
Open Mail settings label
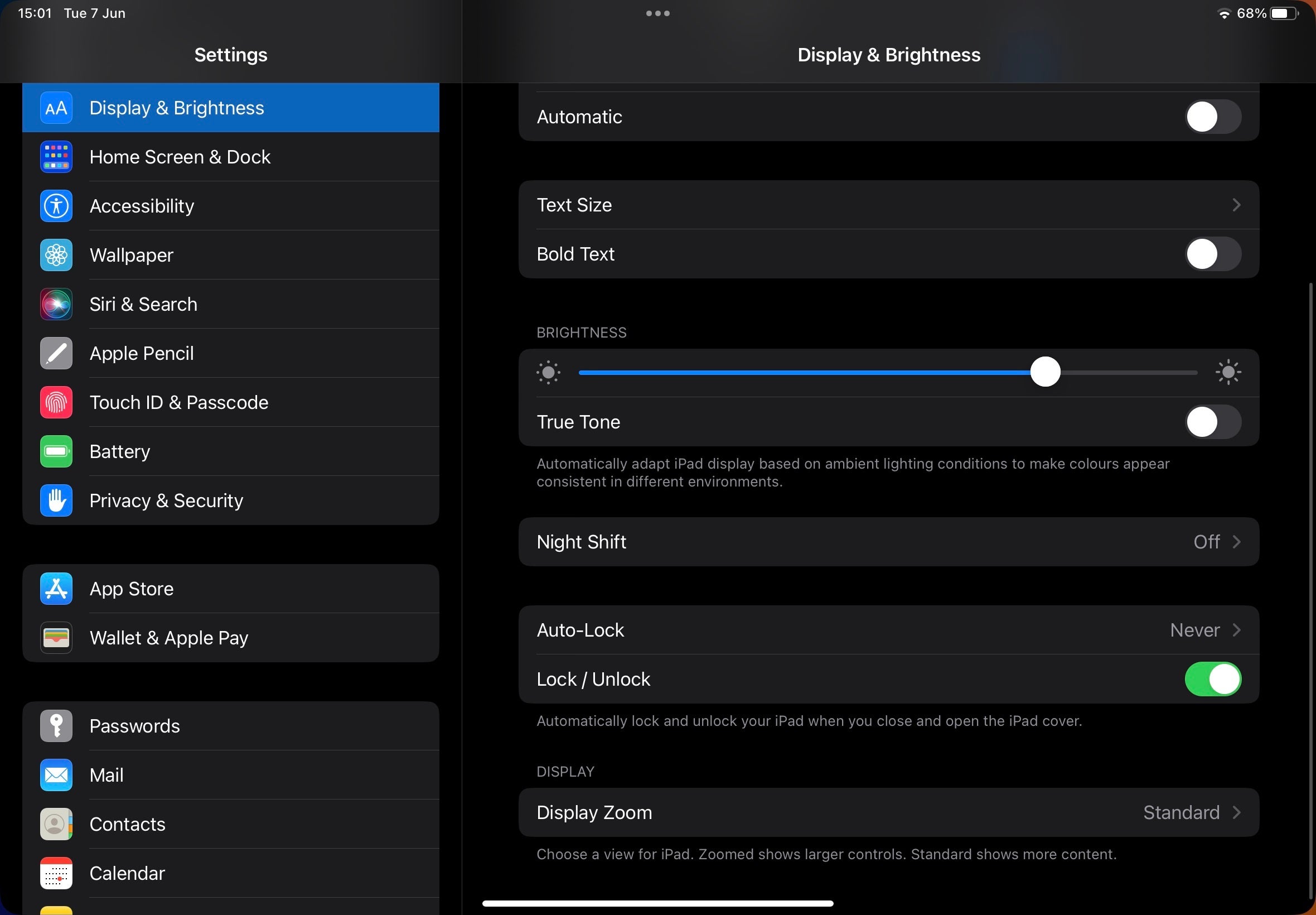click(107, 775)
